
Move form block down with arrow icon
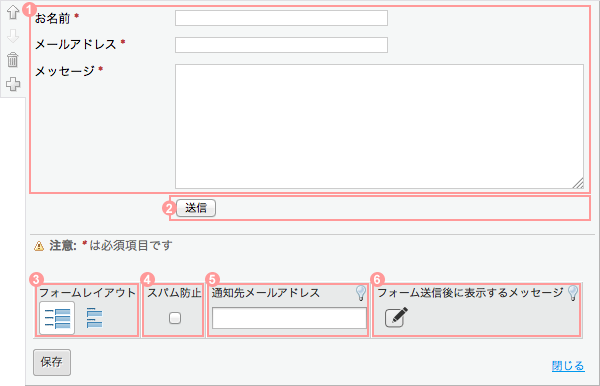click(x=13, y=36)
